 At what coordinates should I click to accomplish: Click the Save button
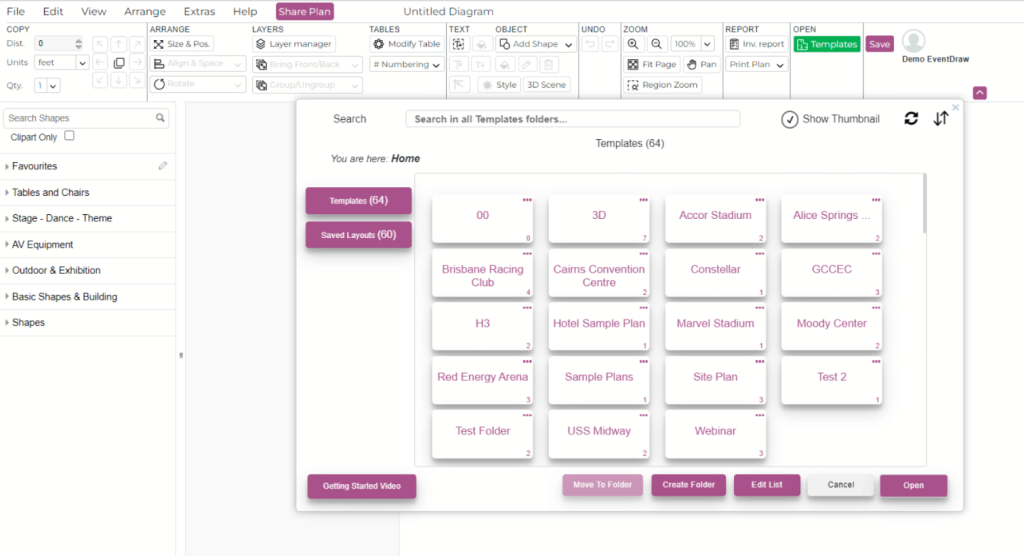coord(880,44)
